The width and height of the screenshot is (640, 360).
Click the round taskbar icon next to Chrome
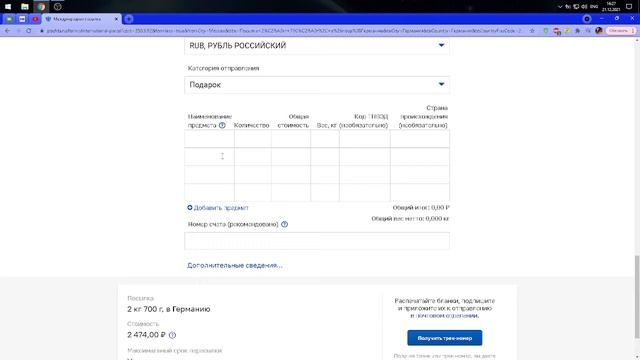pyautogui.click(x=58, y=7)
